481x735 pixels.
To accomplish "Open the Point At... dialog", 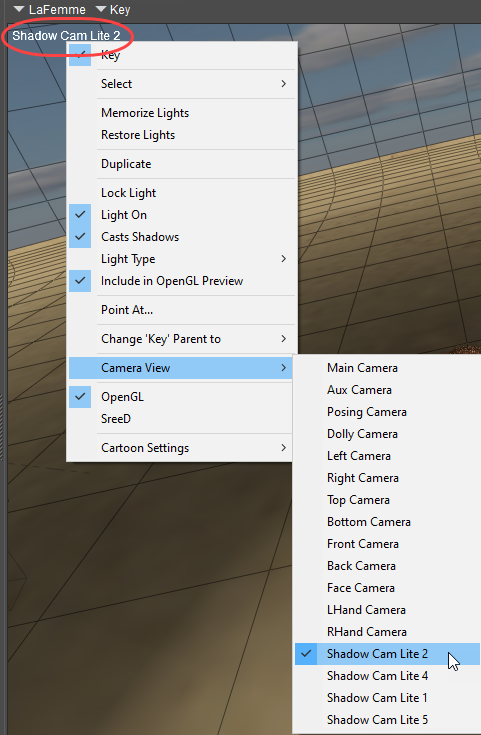I will [x=127, y=310].
